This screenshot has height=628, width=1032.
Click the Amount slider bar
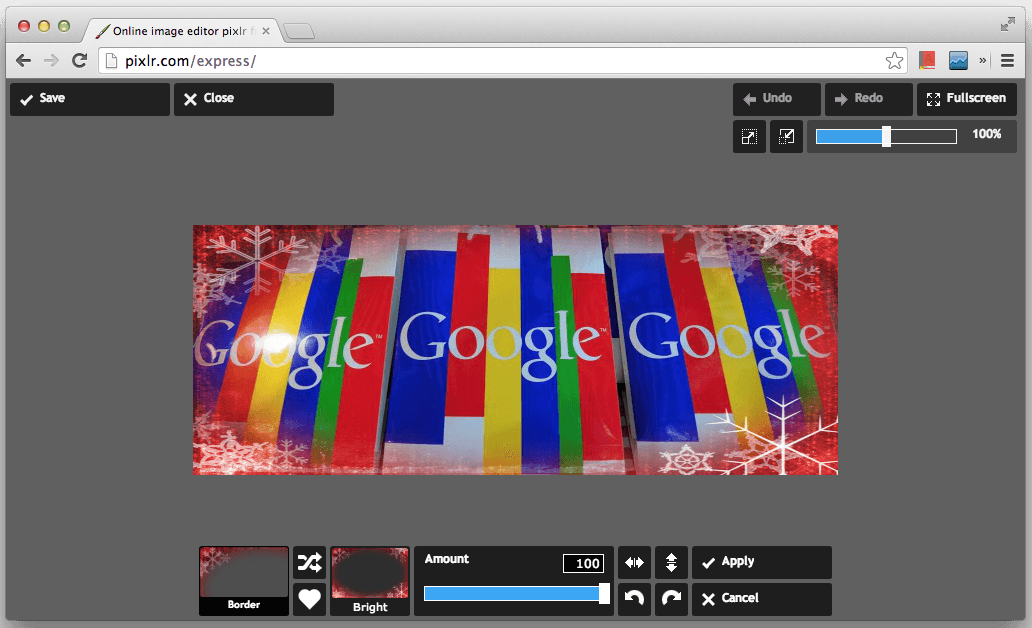514,594
